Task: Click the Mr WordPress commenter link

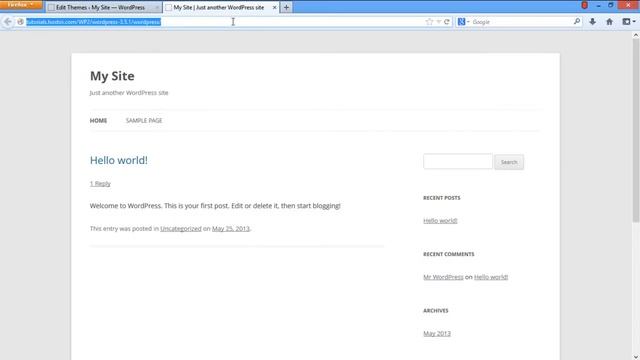Action: tap(443, 277)
